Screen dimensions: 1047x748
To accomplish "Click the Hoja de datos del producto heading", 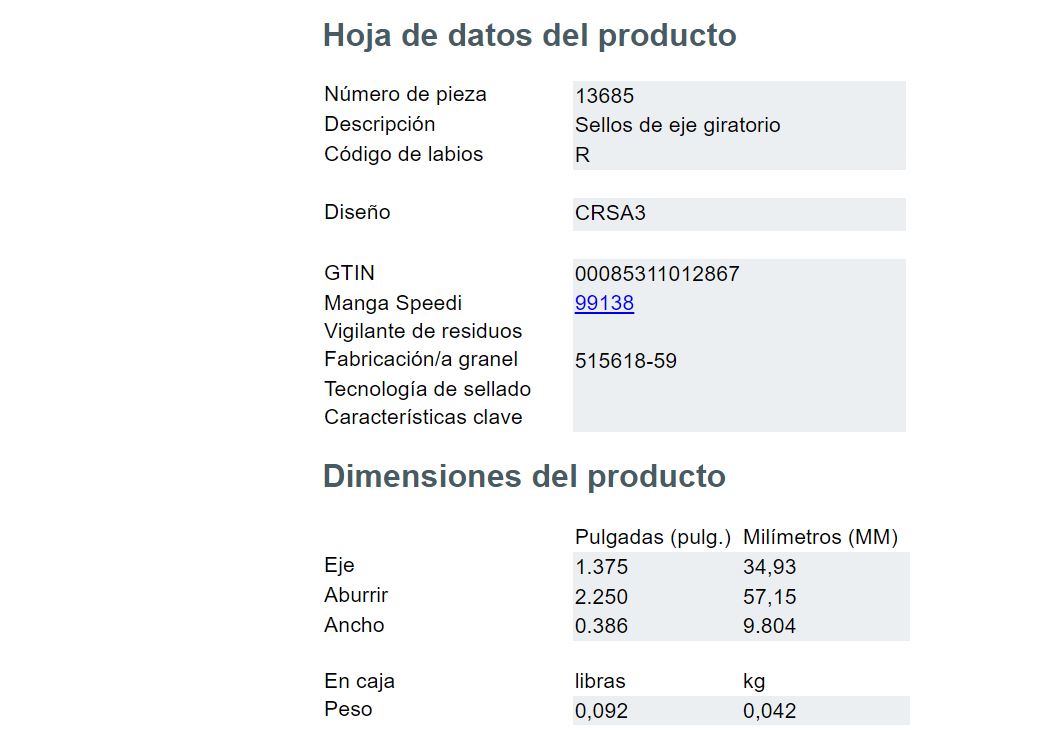I will (x=530, y=35).
